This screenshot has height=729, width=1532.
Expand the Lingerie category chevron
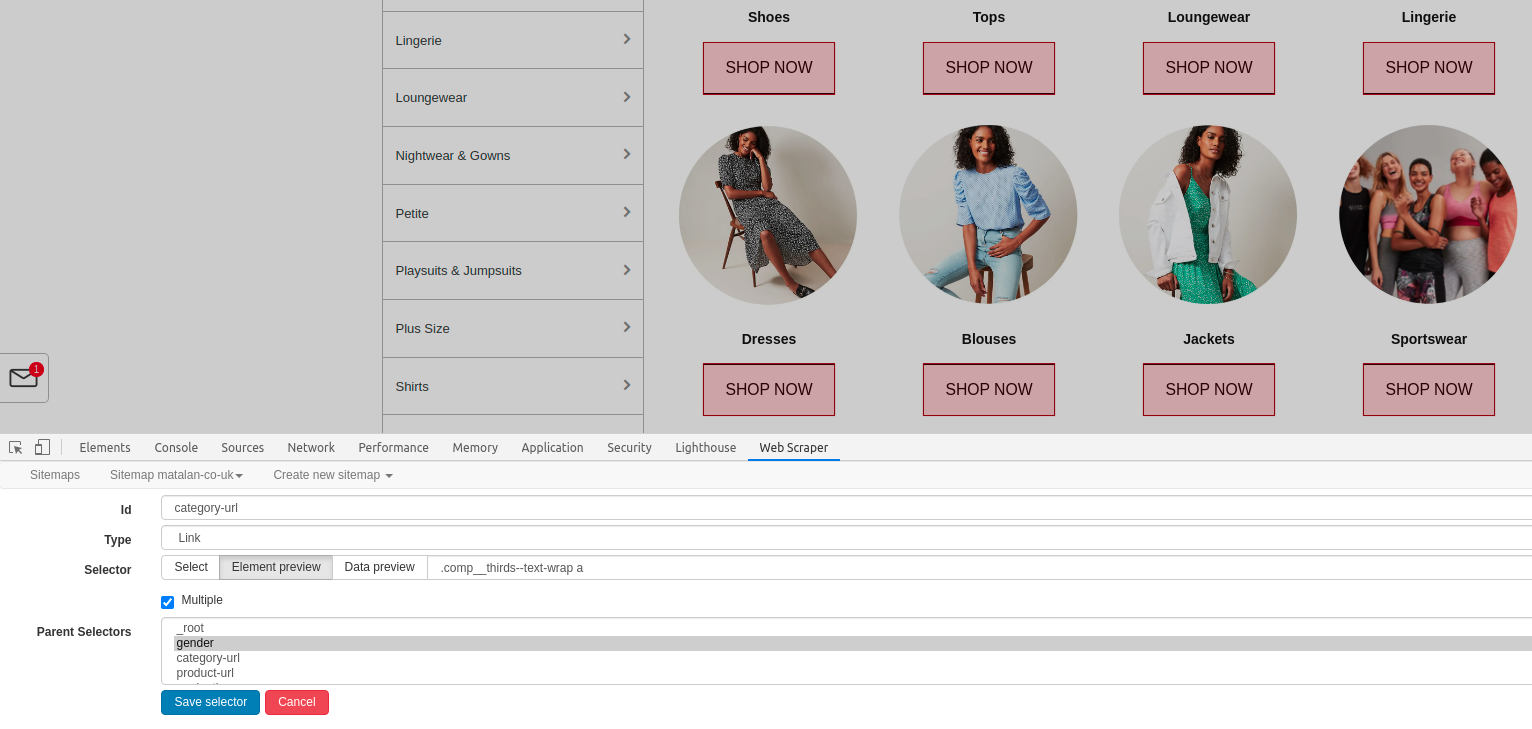[627, 40]
